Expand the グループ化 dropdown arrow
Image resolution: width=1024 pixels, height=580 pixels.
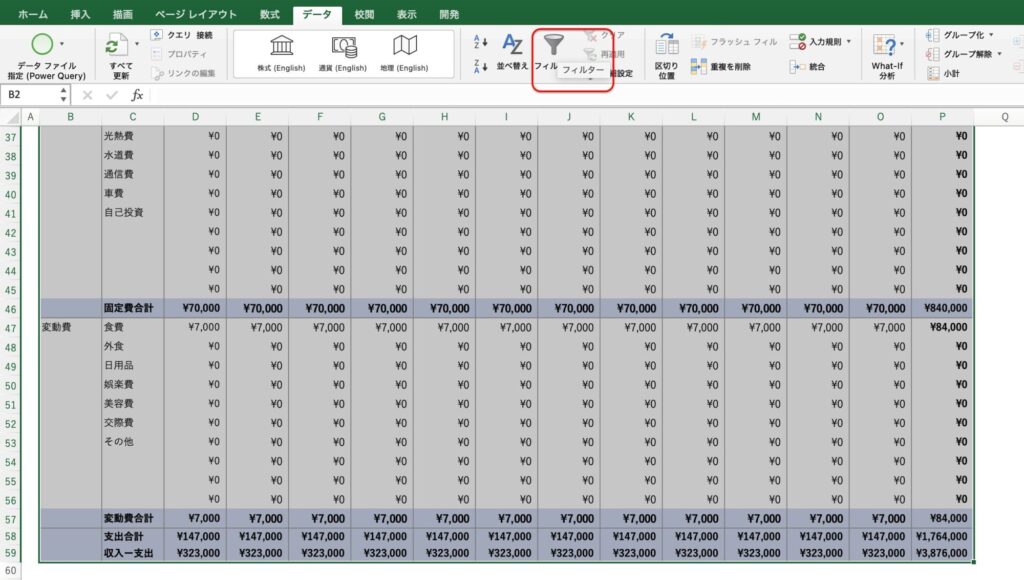tap(992, 35)
